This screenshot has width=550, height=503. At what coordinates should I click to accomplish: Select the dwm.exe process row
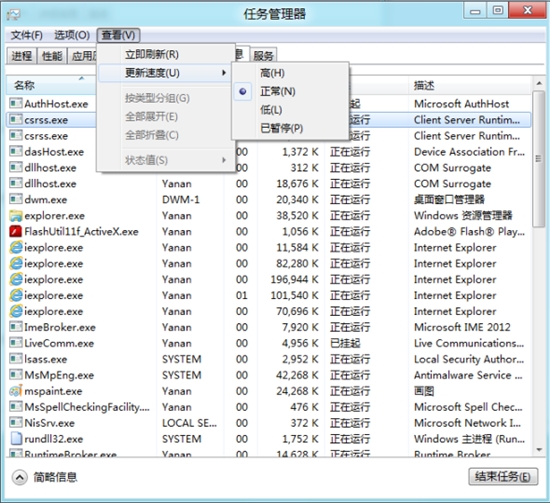[269, 199]
